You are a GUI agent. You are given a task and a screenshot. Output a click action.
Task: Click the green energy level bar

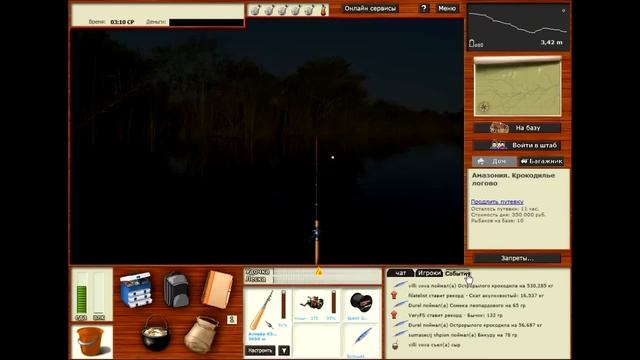pos(82,299)
